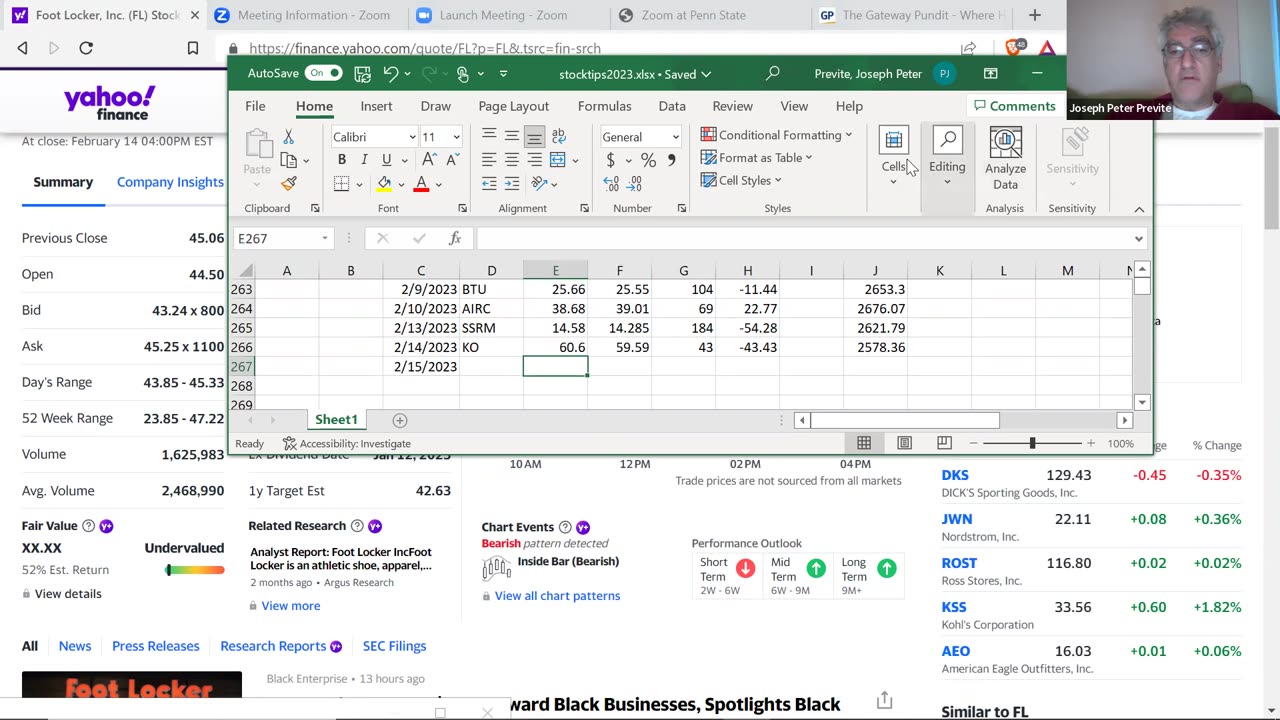Open the Review tab
The height and width of the screenshot is (720, 1280).
[x=732, y=106]
